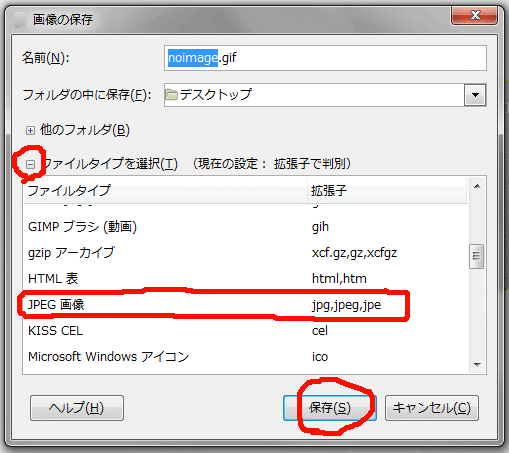509x453 pixels.
Task: Expand 他のフォルダ(B) section
Action: (30, 130)
